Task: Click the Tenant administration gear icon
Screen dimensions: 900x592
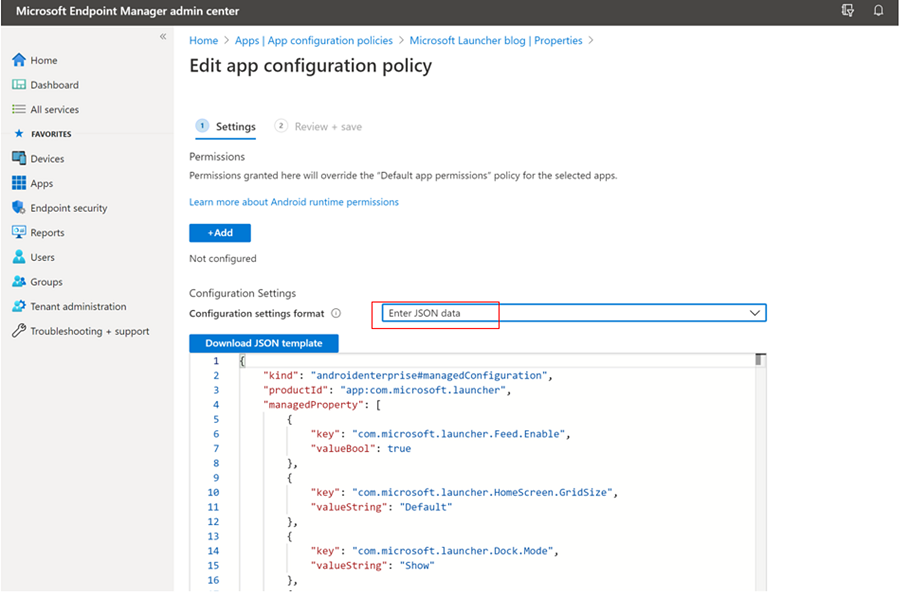Action: click(x=19, y=306)
